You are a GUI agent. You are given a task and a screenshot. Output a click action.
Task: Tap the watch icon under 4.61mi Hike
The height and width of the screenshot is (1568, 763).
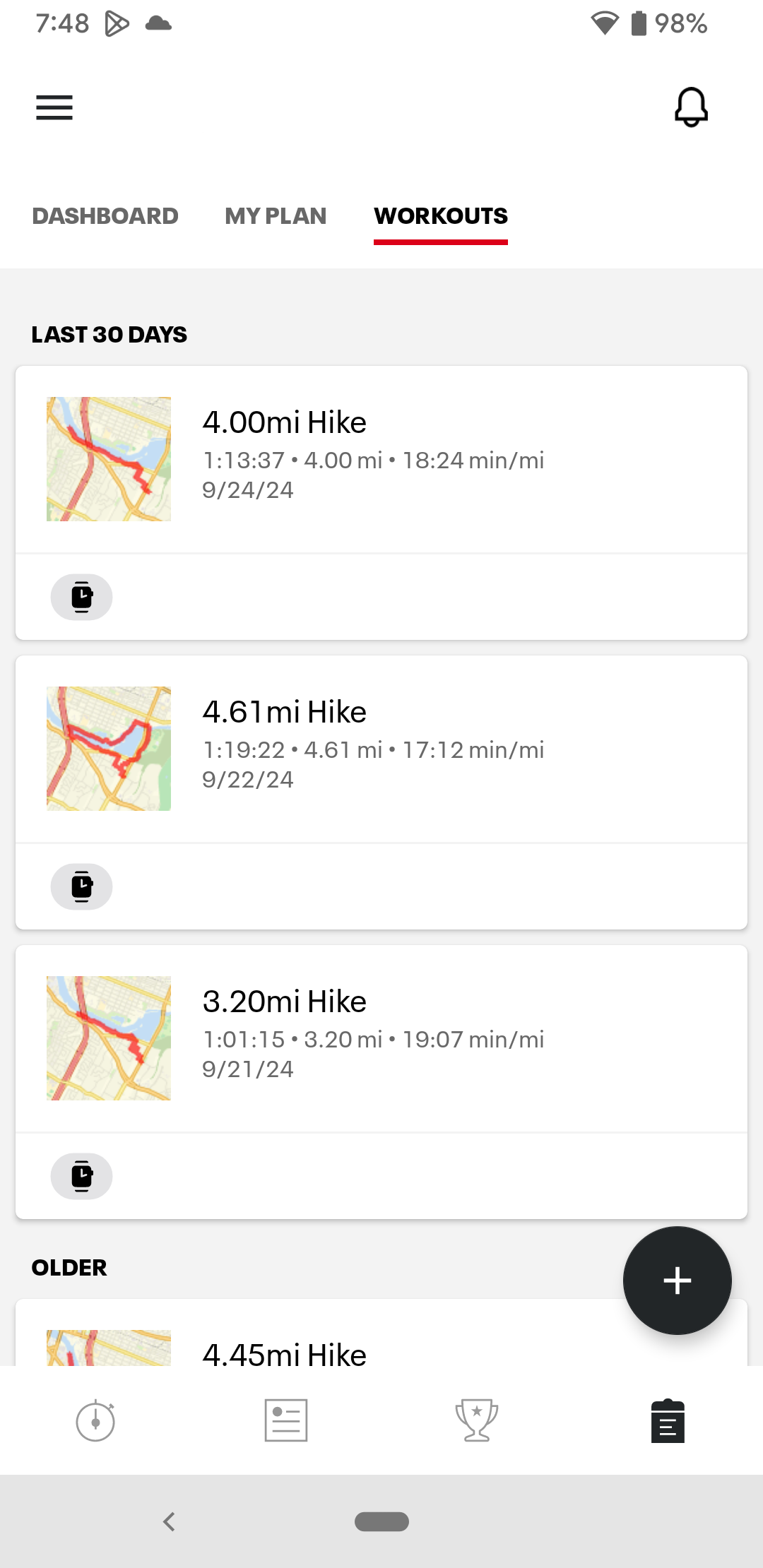82,886
